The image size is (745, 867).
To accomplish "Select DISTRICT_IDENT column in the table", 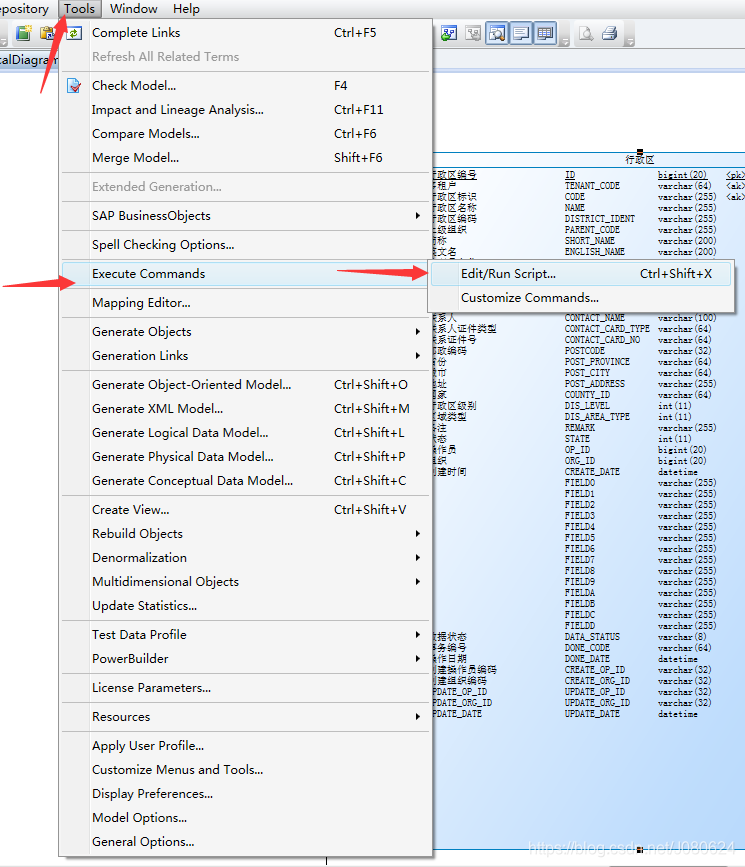I will tap(600, 219).
